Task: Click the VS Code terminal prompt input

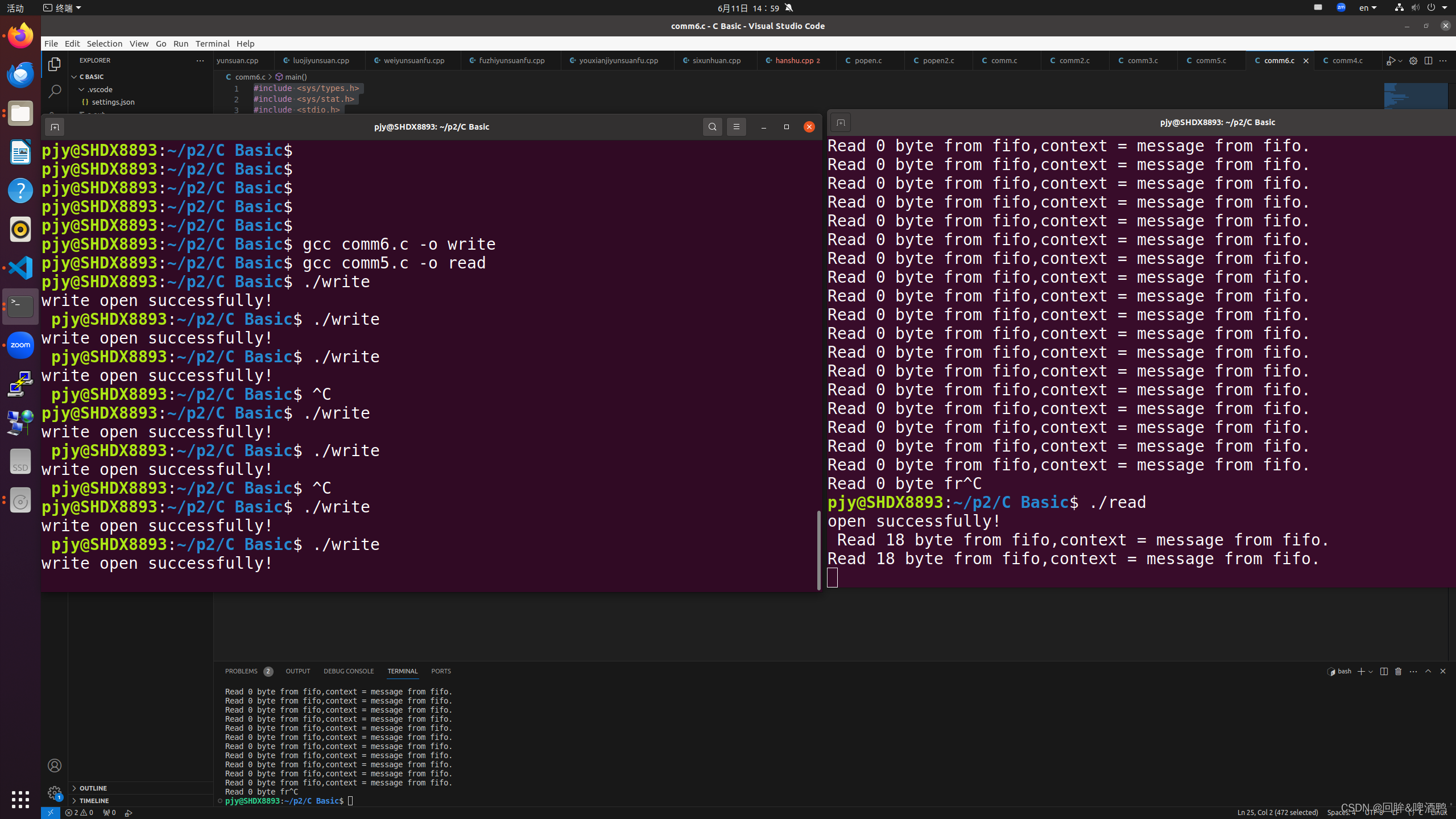Action: pyautogui.click(x=350, y=801)
